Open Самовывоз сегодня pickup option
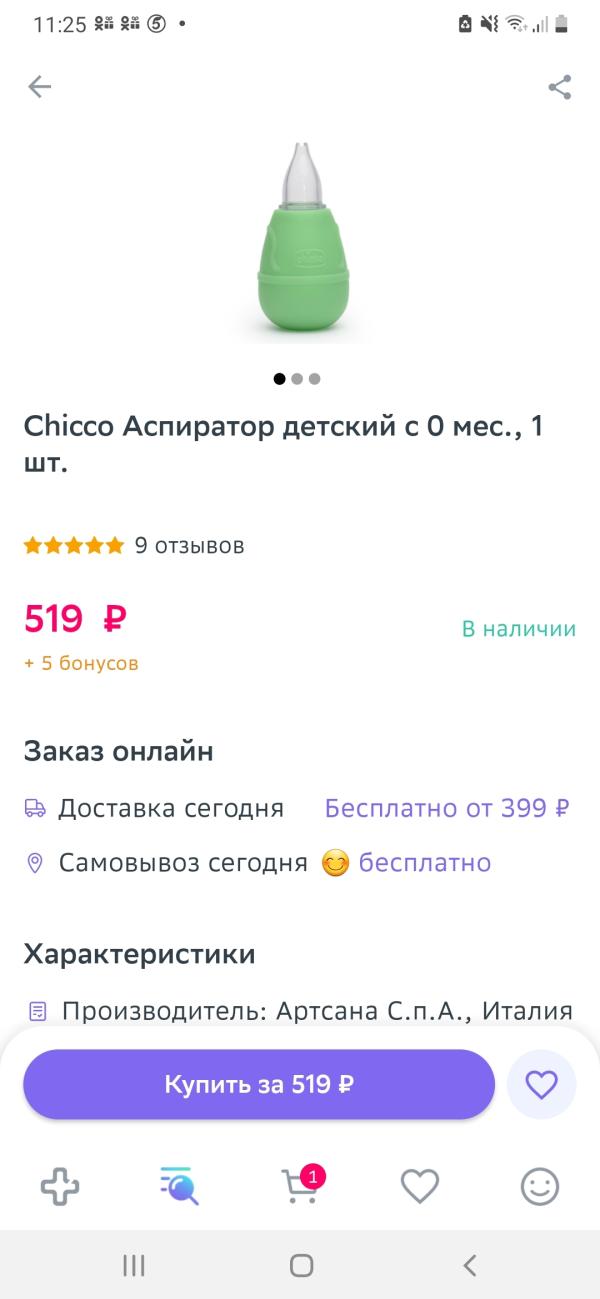The height and width of the screenshot is (1299, 600). [183, 863]
